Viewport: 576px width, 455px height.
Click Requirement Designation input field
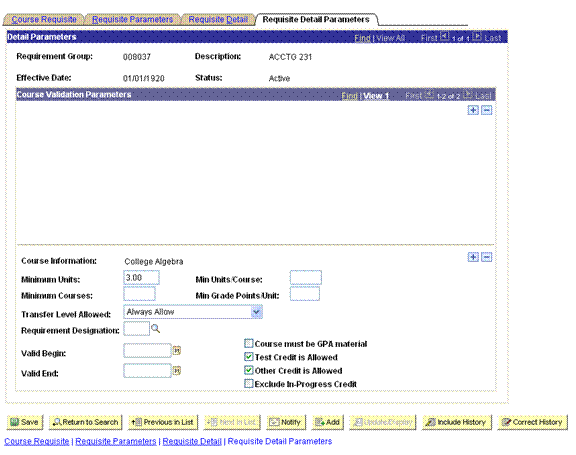137,329
